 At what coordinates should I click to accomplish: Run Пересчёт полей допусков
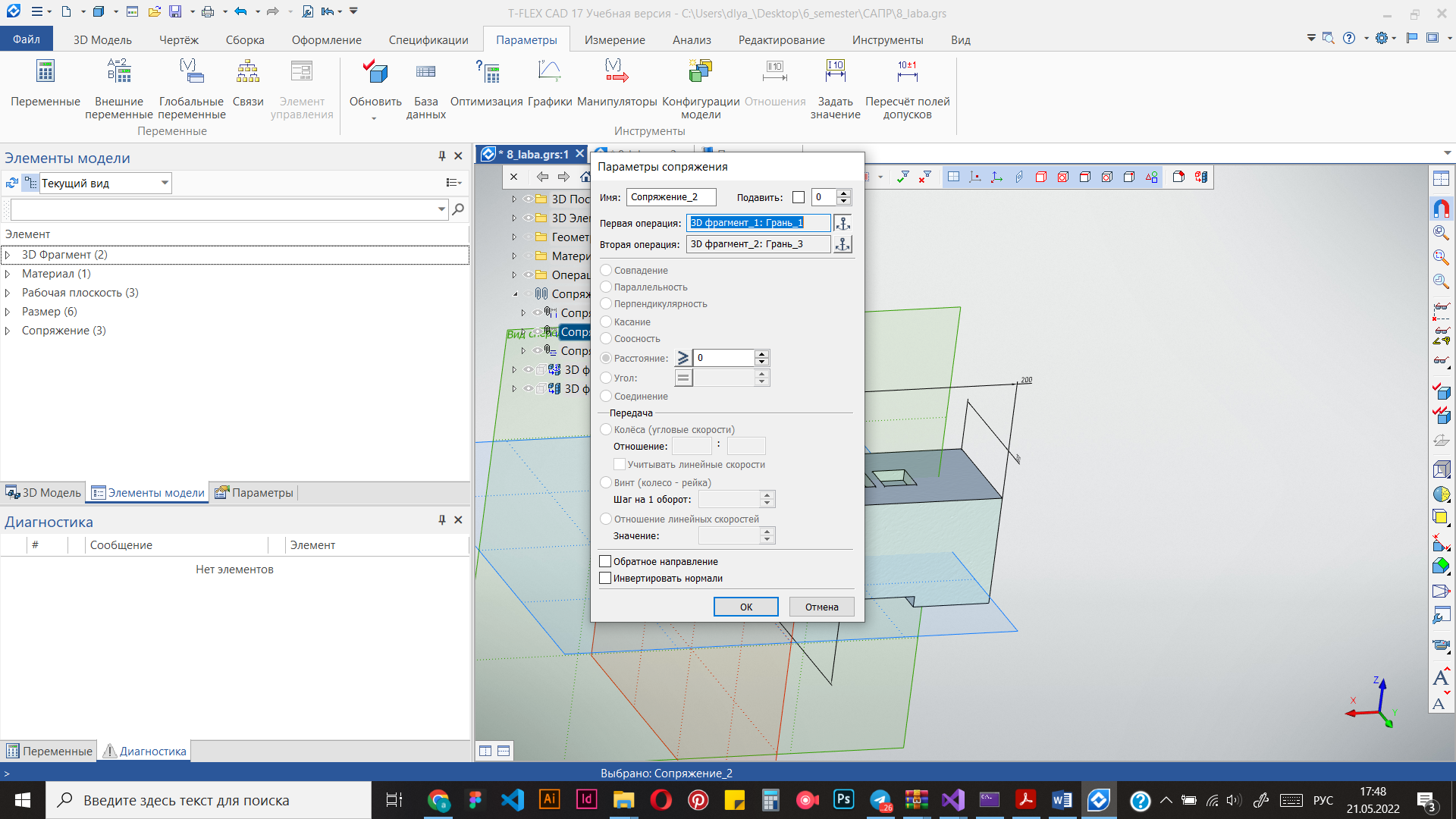click(907, 89)
